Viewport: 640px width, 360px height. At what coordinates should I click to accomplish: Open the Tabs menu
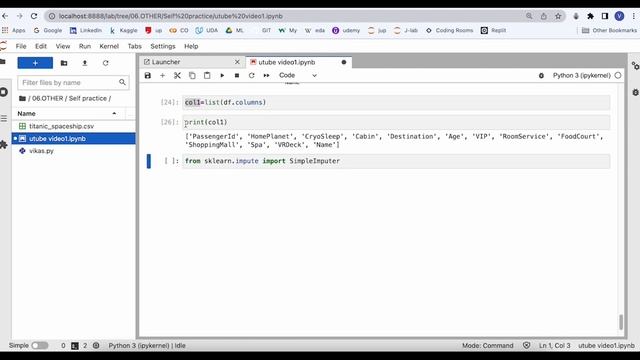tap(134, 46)
